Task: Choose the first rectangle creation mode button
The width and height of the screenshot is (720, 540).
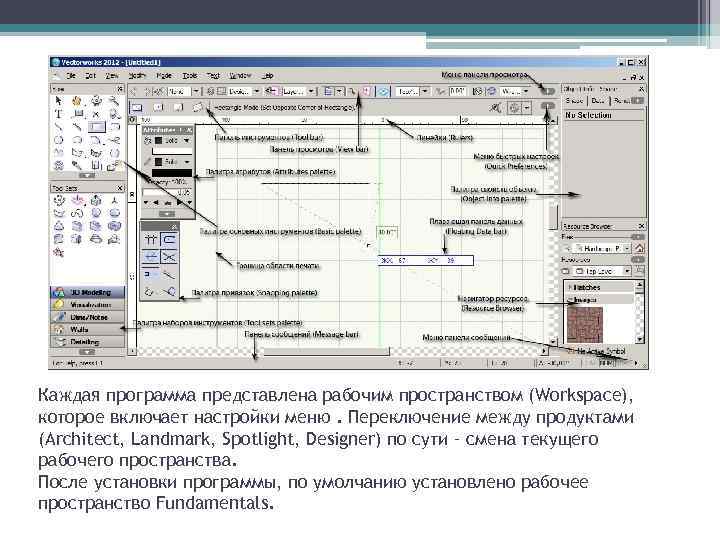Action: coord(137,107)
